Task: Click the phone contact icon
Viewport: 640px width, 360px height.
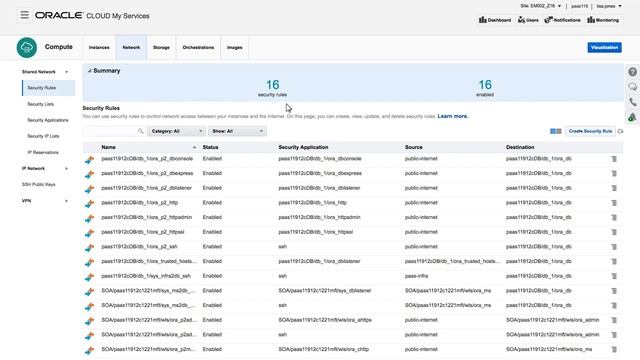Action: [632, 102]
